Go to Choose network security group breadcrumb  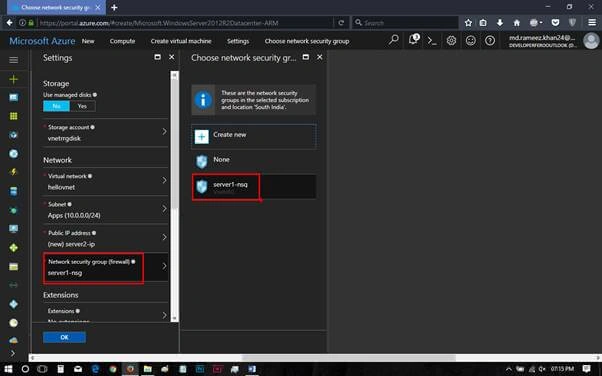click(307, 41)
